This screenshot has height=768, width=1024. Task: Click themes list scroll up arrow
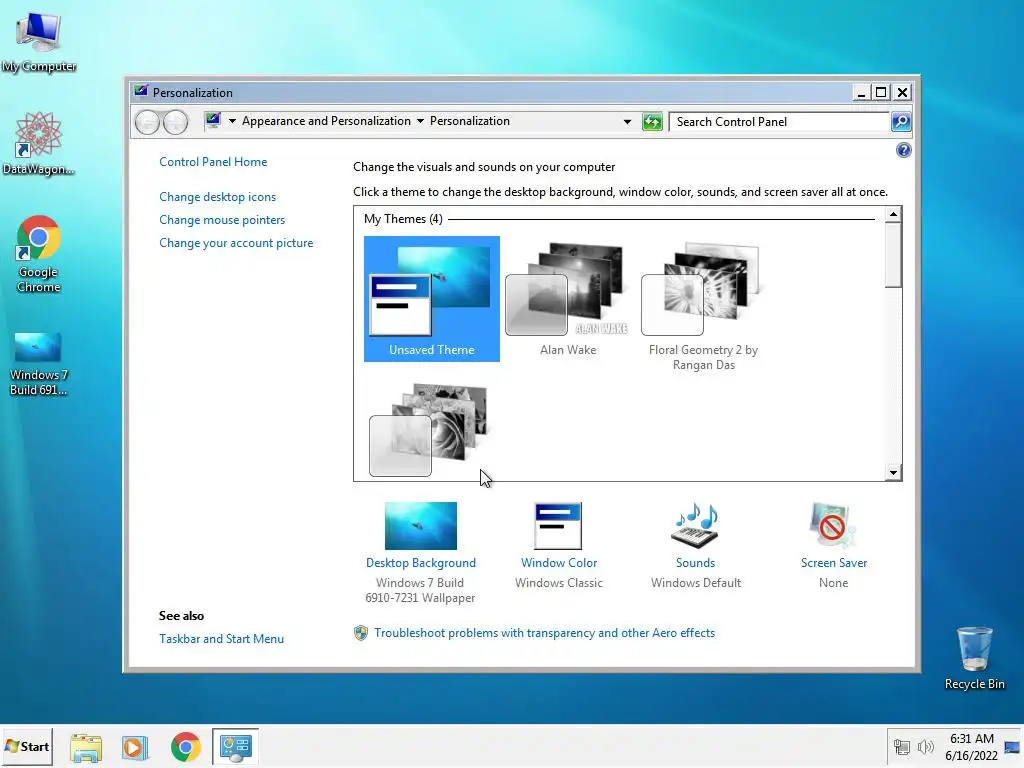point(893,214)
